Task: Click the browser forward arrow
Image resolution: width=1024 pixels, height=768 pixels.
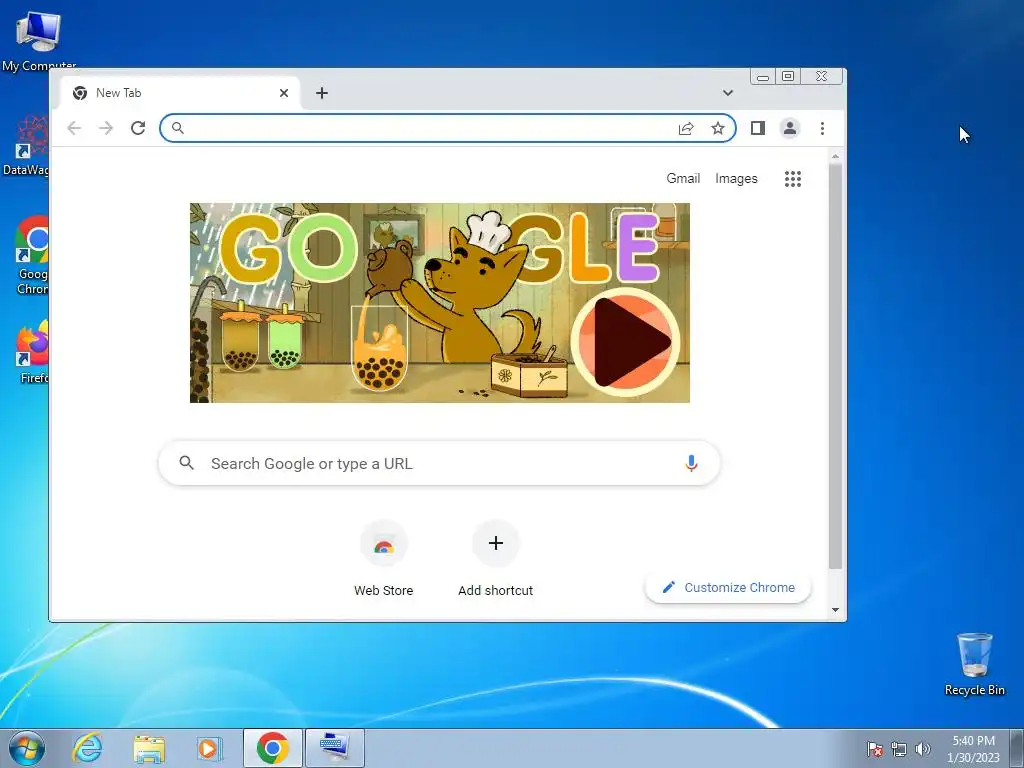Action: tap(106, 128)
